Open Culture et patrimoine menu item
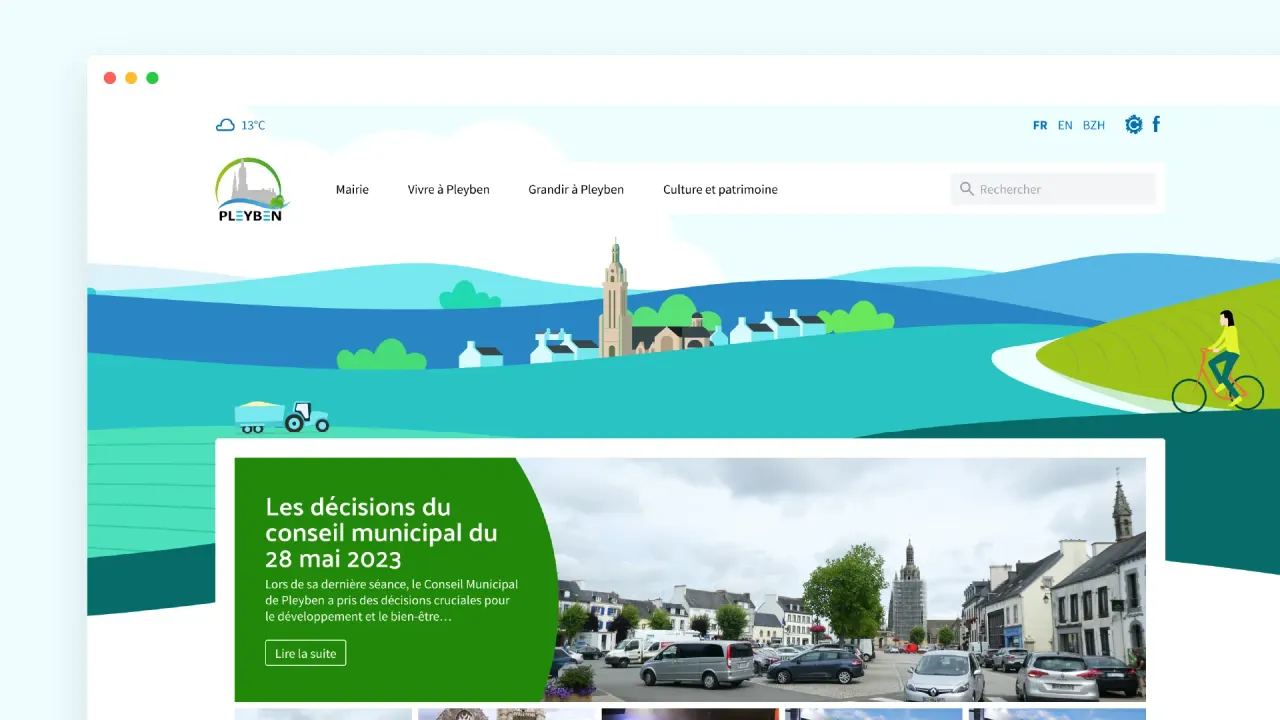The image size is (1280, 720). click(x=720, y=189)
